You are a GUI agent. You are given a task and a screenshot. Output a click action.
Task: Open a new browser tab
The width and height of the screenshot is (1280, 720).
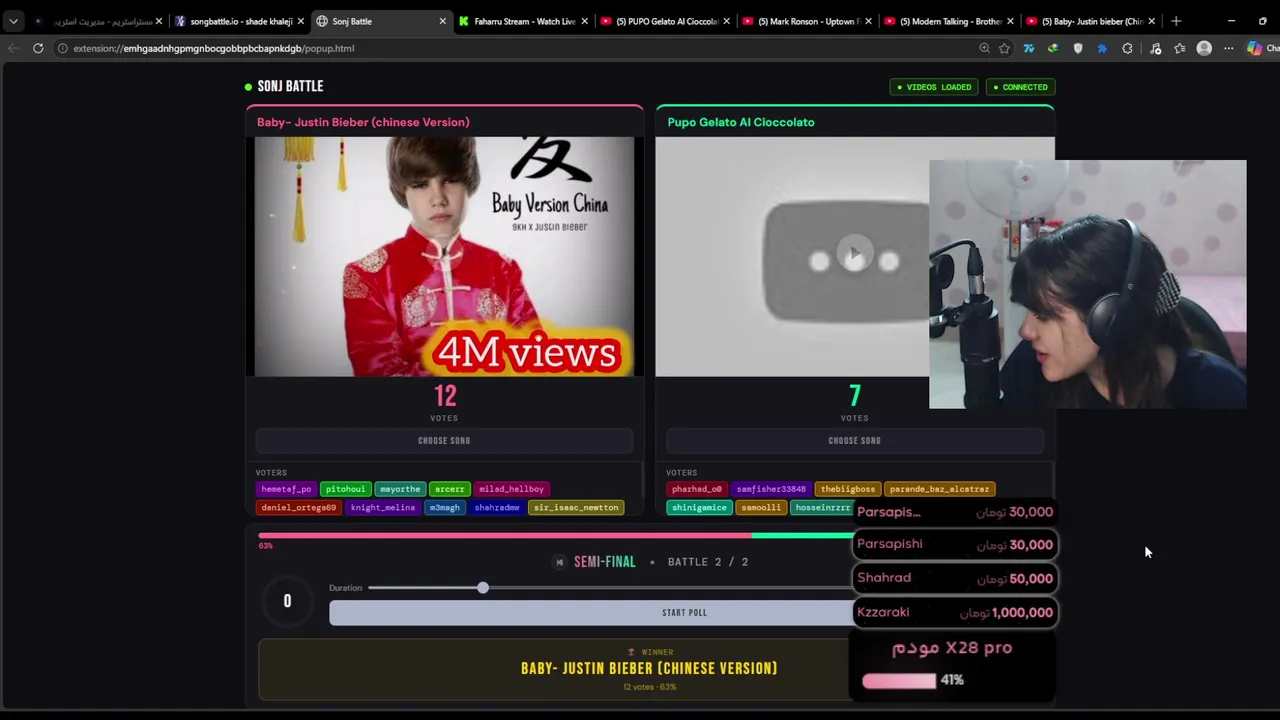point(1176,21)
